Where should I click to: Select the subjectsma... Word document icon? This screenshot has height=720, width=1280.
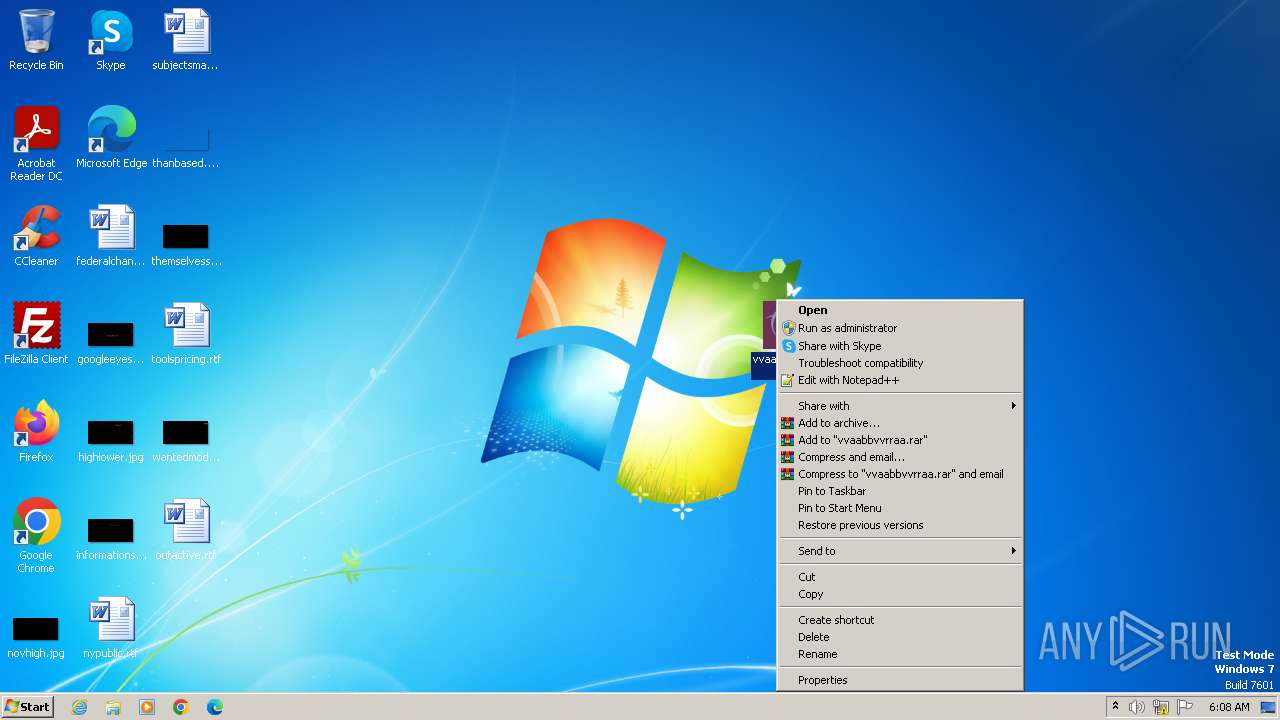(186, 40)
